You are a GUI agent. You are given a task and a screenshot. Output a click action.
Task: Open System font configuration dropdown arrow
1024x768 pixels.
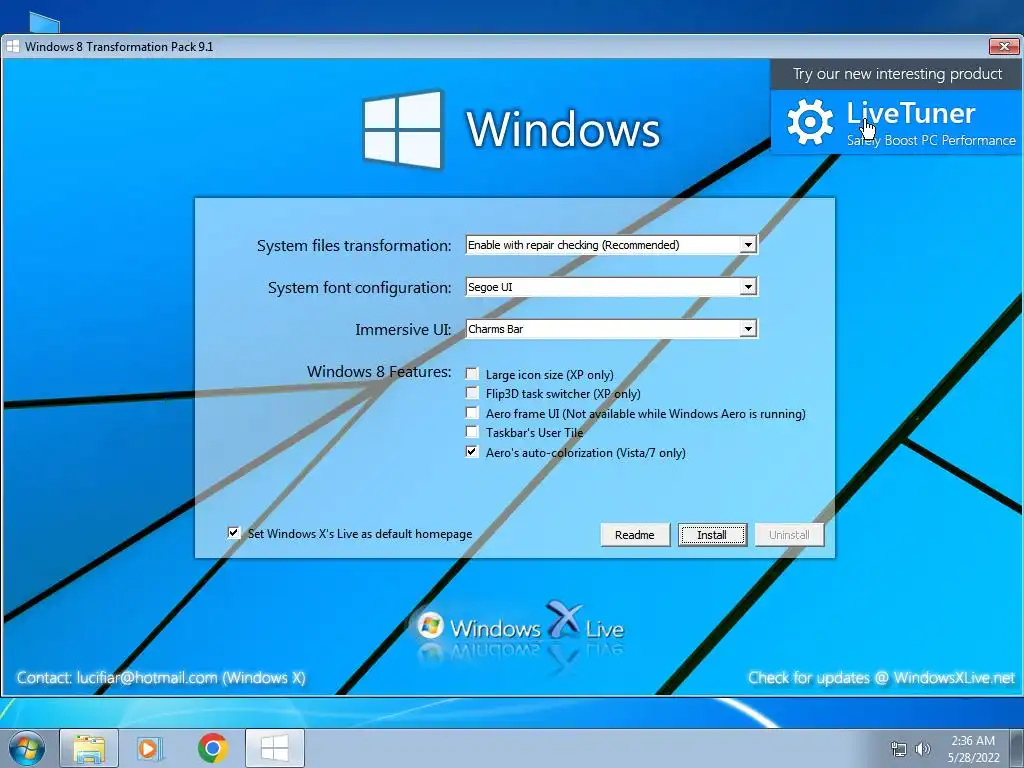pyautogui.click(x=748, y=287)
